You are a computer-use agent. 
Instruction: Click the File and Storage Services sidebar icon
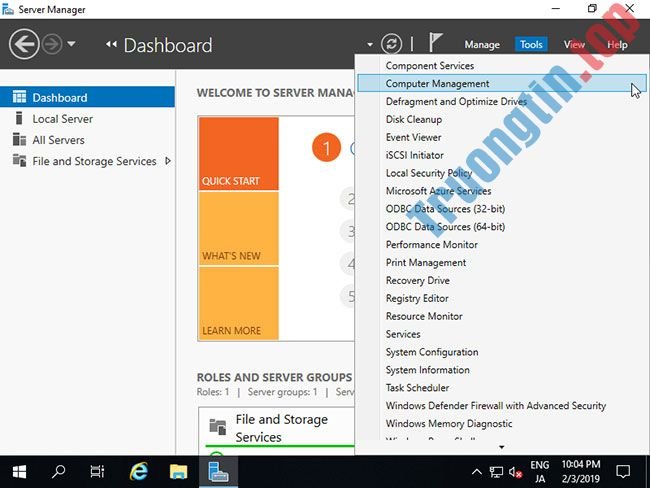tap(19, 160)
